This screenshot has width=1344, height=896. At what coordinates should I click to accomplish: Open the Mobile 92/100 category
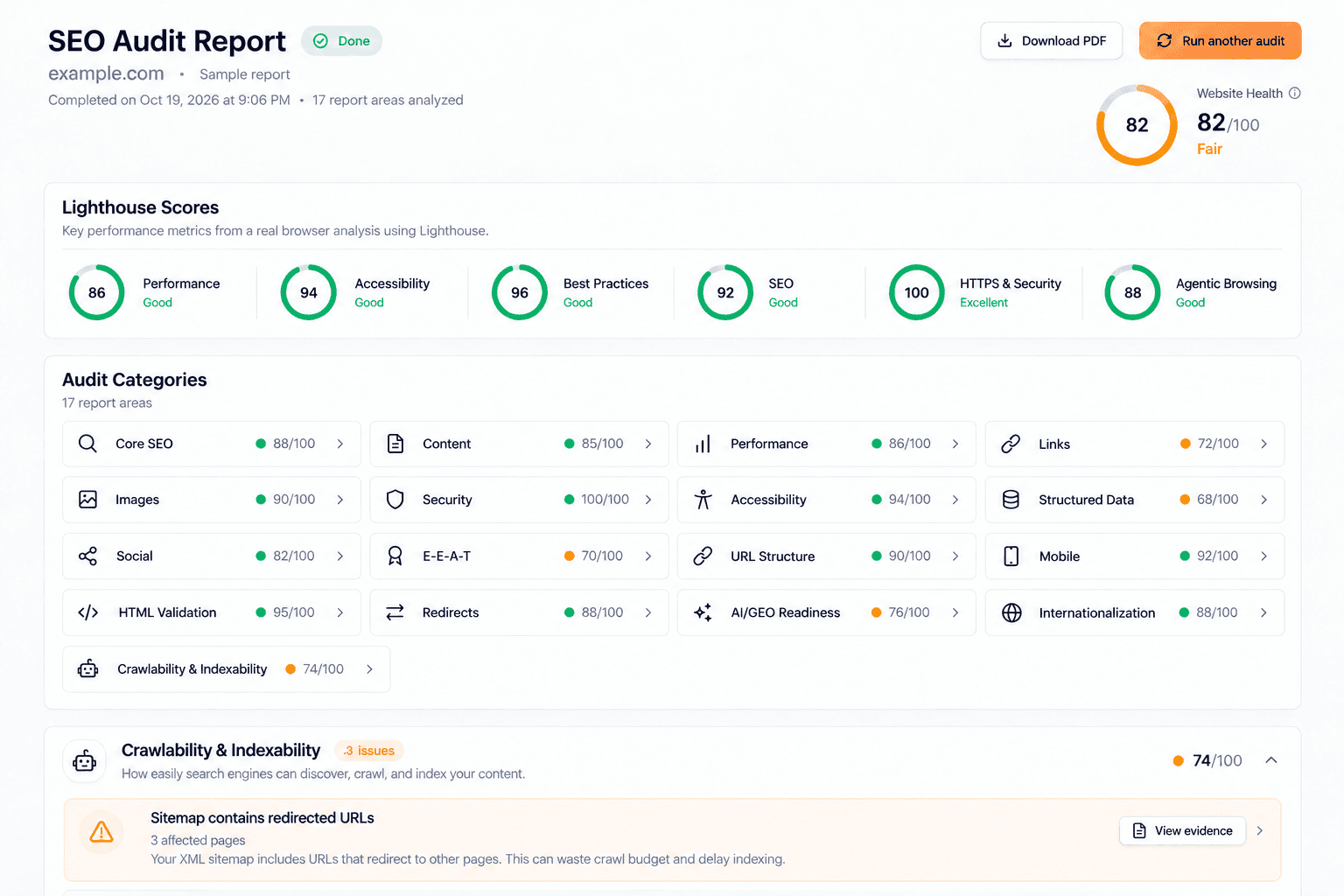pyautogui.click(x=1135, y=556)
